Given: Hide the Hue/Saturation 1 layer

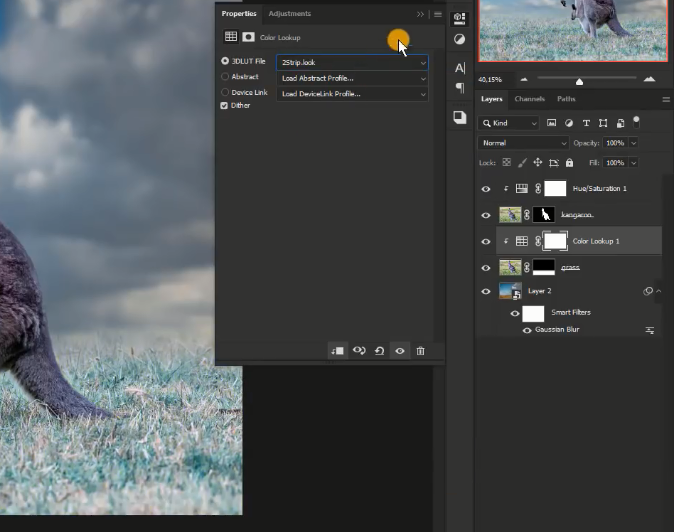Looking at the screenshot, I should point(486,188).
